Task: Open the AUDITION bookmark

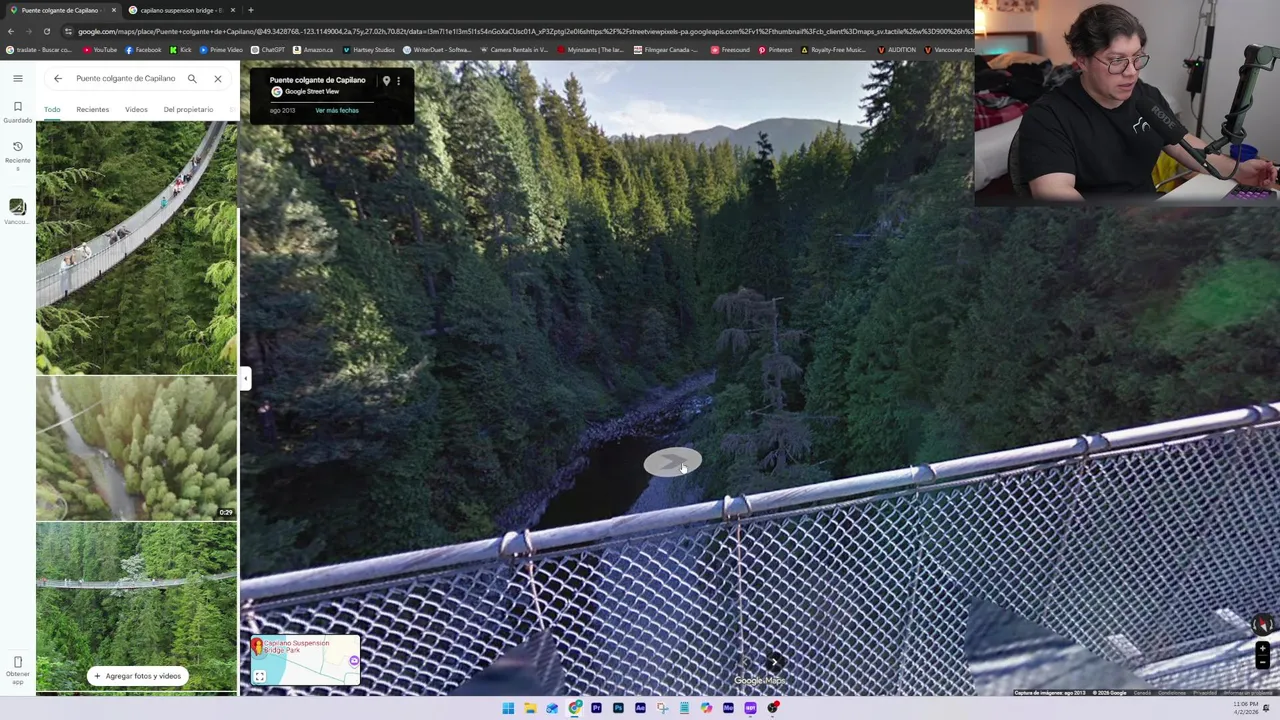Action: pyautogui.click(x=896, y=50)
